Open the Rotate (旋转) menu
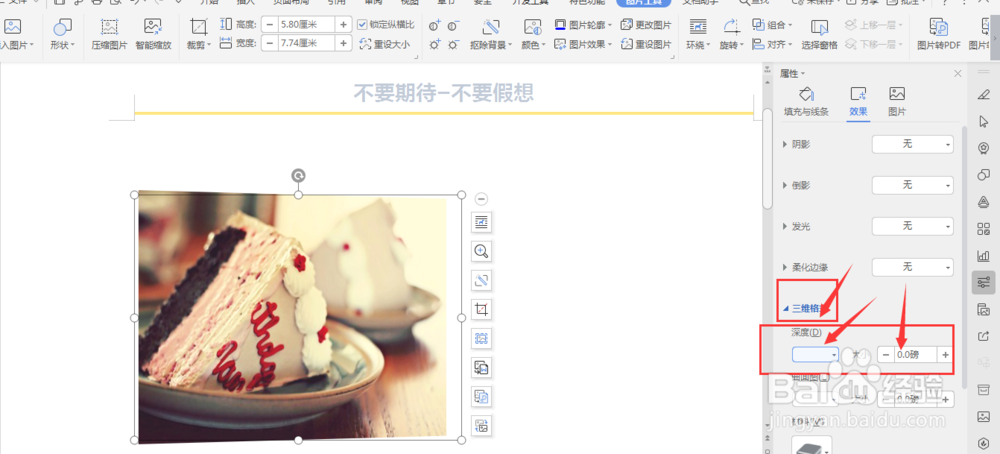The width and height of the screenshot is (1000, 454). [x=732, y=33]
